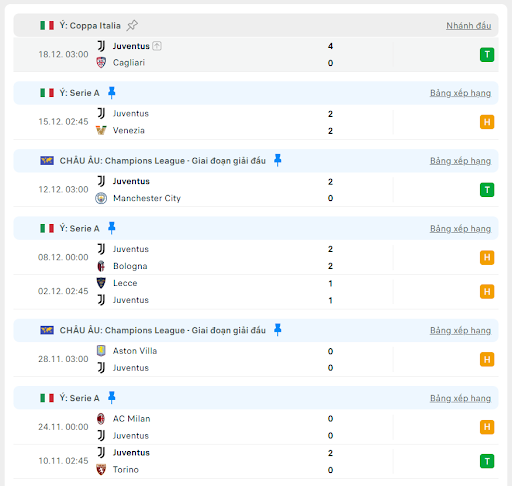Unpin the first Serie A league header
Image resolution: width=512 pixels, height=486 pixels.
coord(112,93)
